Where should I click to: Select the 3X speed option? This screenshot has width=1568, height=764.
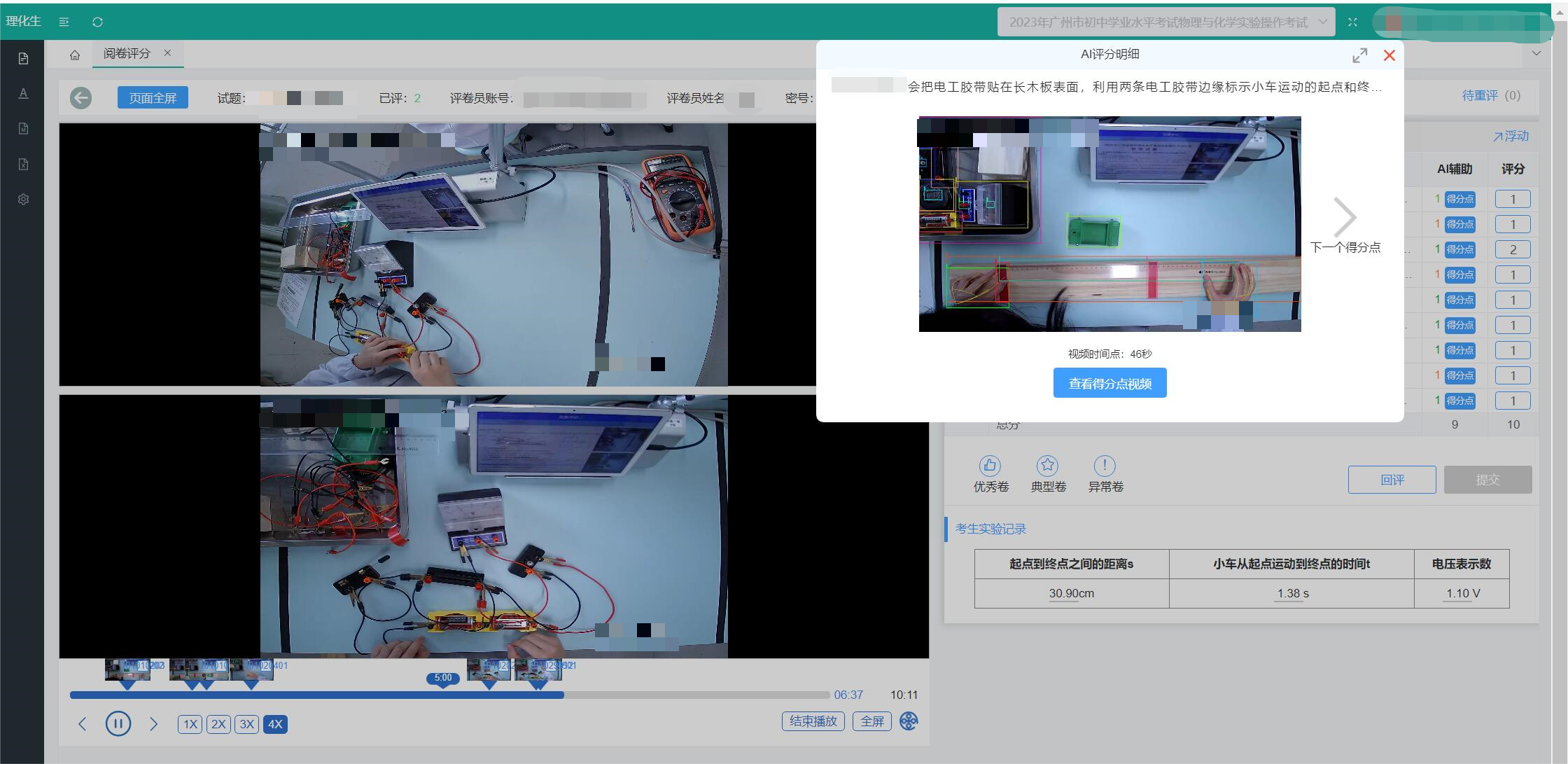click(x=246, y=724)
